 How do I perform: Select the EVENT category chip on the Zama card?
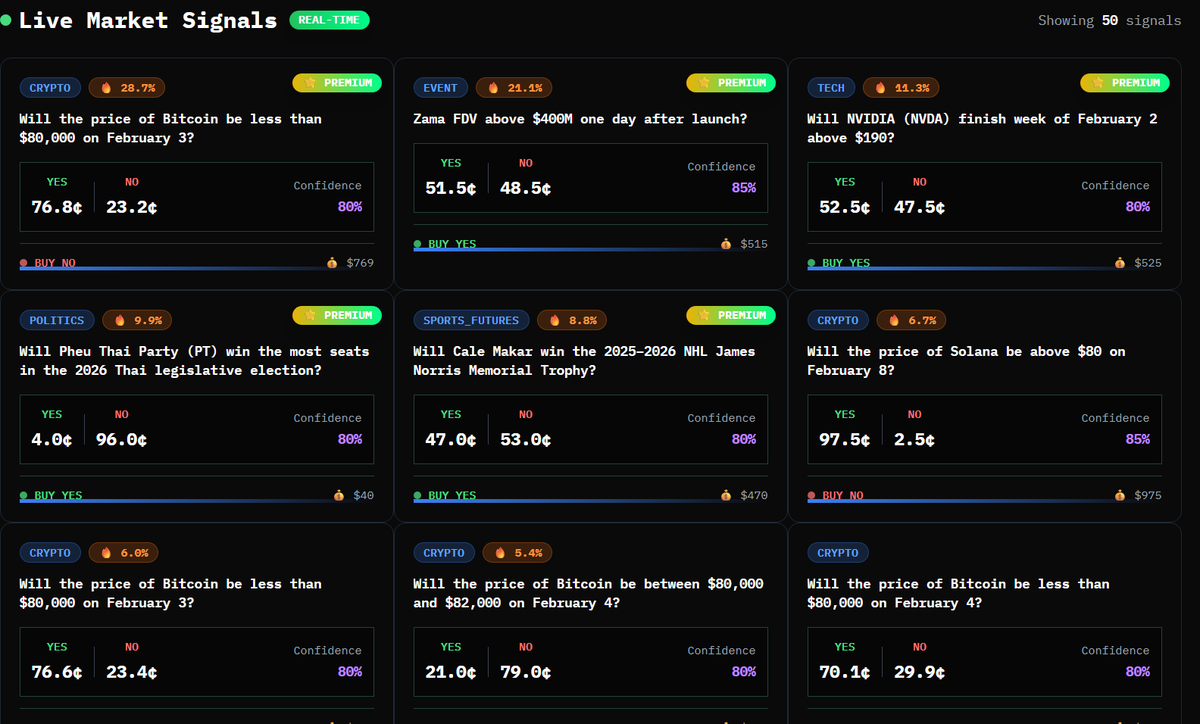coord(440,87)
